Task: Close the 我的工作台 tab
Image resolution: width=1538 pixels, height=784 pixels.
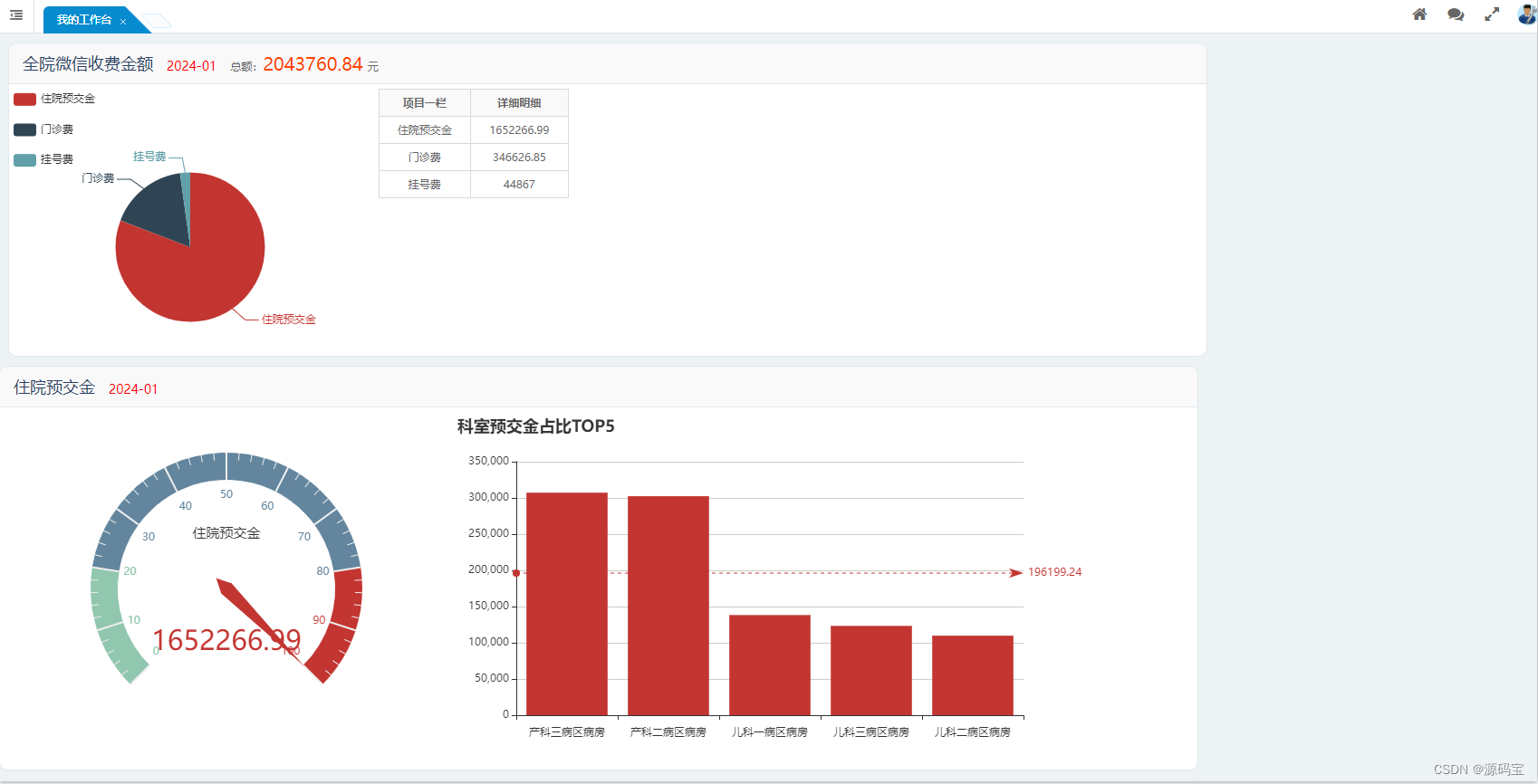Action: click(x=123, y=22)
